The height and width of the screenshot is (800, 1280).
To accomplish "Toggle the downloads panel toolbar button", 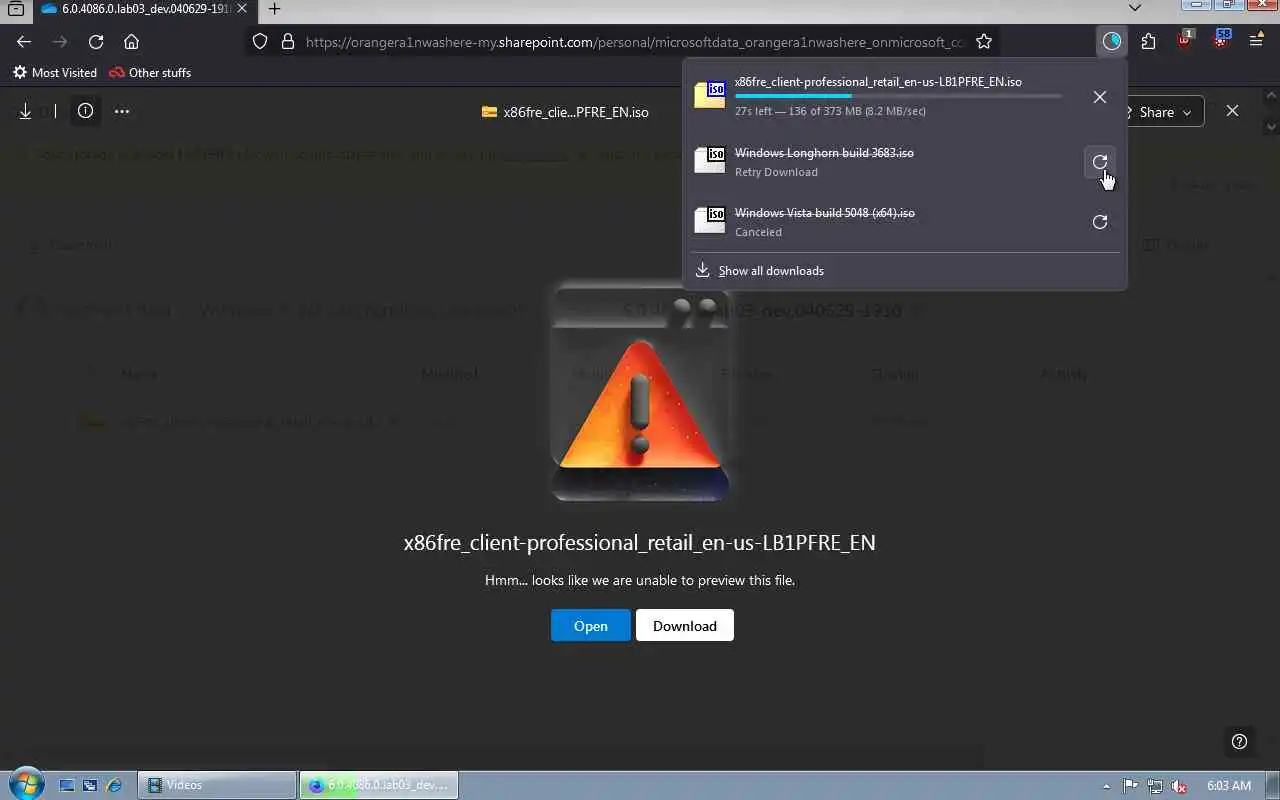I will (x=1112, y=42).
